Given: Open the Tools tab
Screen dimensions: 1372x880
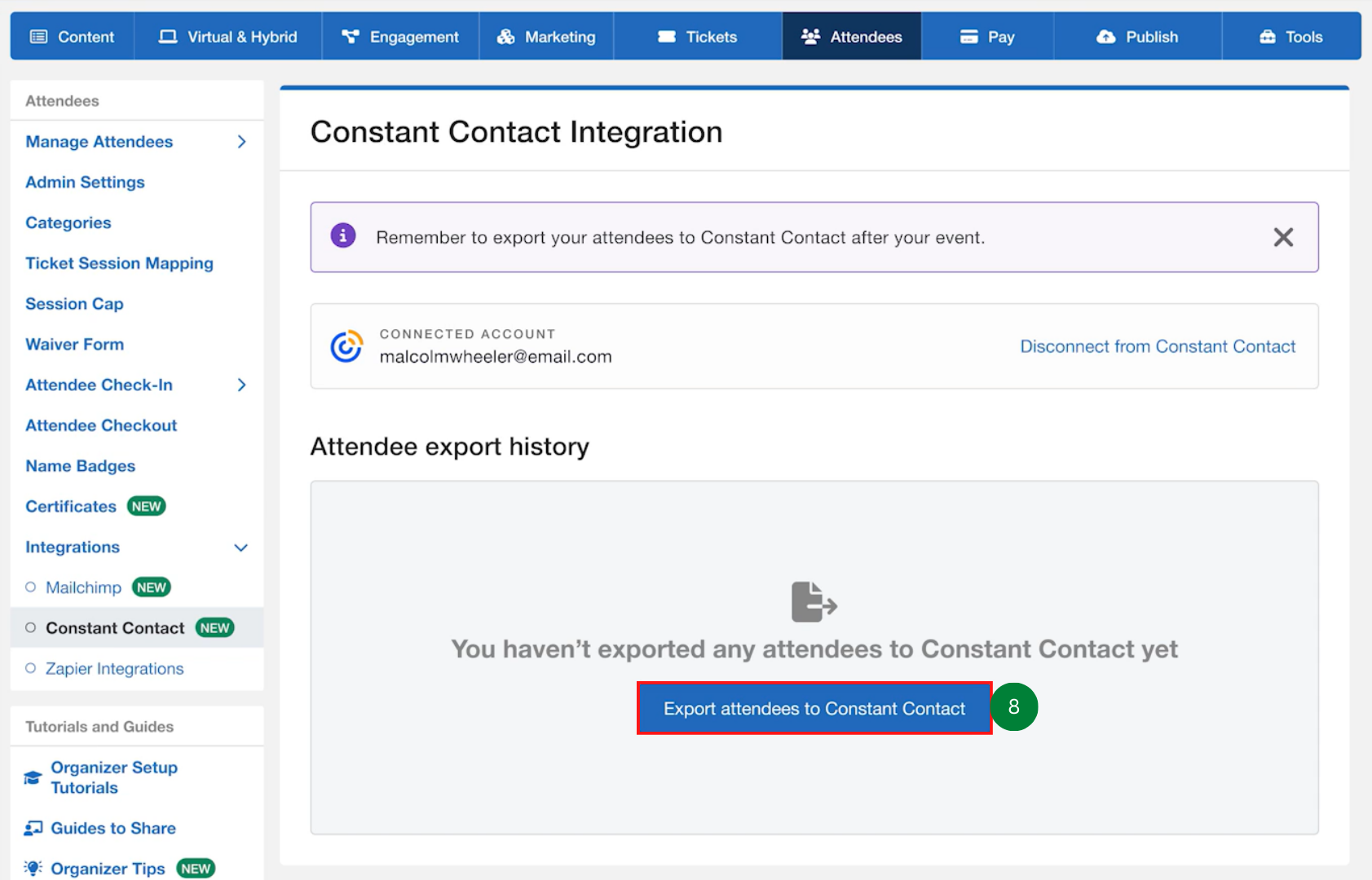Looking at the screenshot, I should (1291, 37).
